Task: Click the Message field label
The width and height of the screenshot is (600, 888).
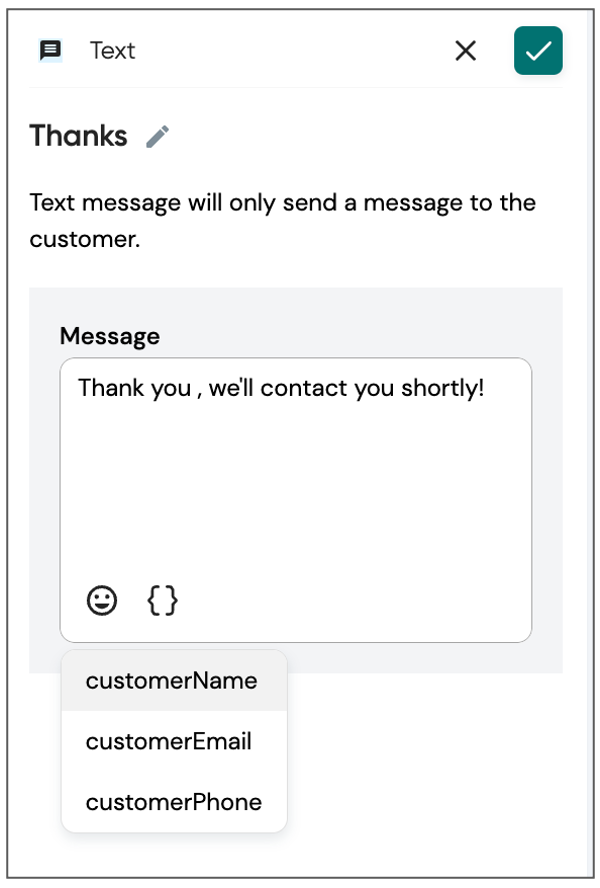Action: point(110,336)
